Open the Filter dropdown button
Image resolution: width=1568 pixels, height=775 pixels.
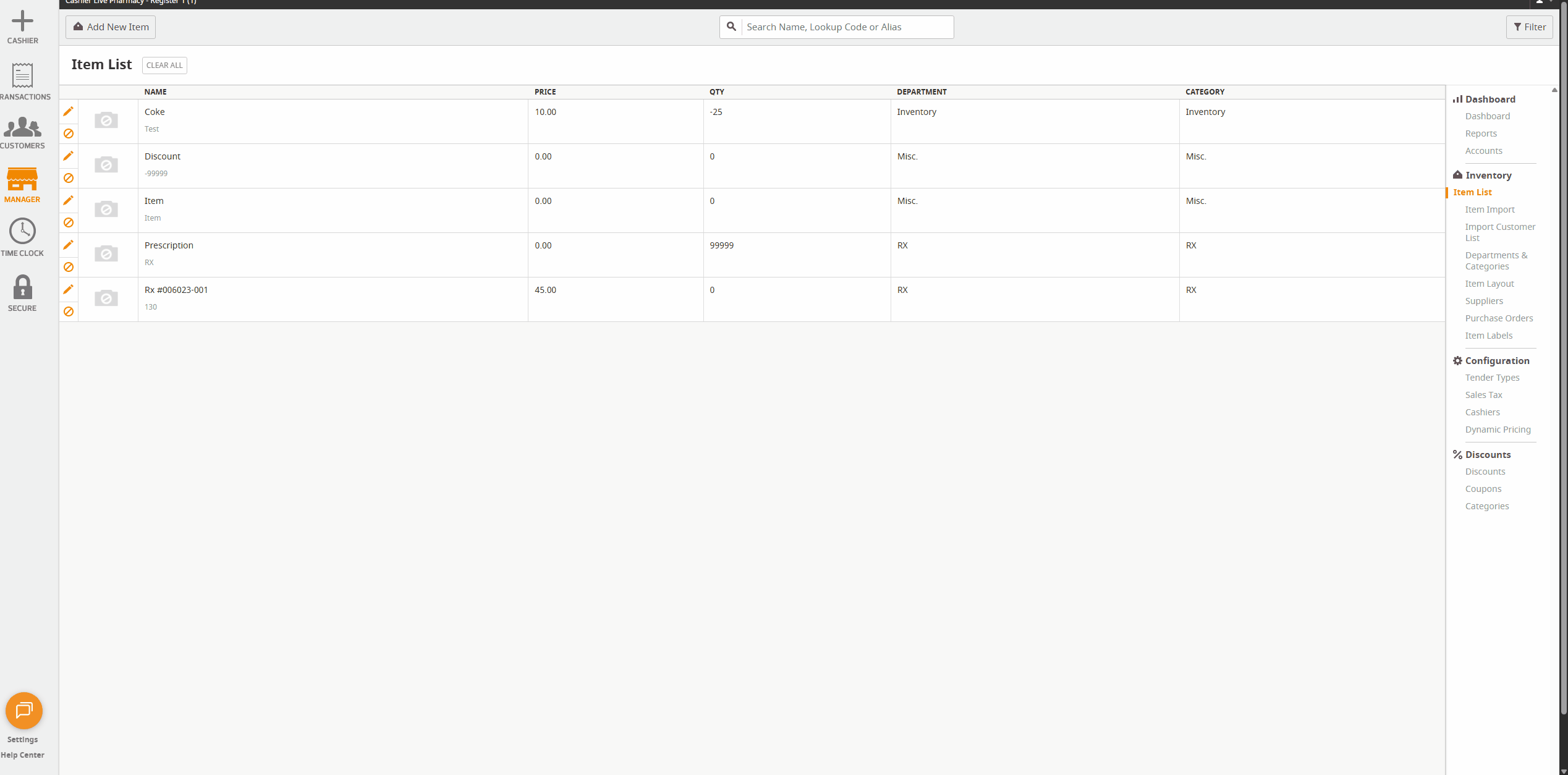[1529, 27]
